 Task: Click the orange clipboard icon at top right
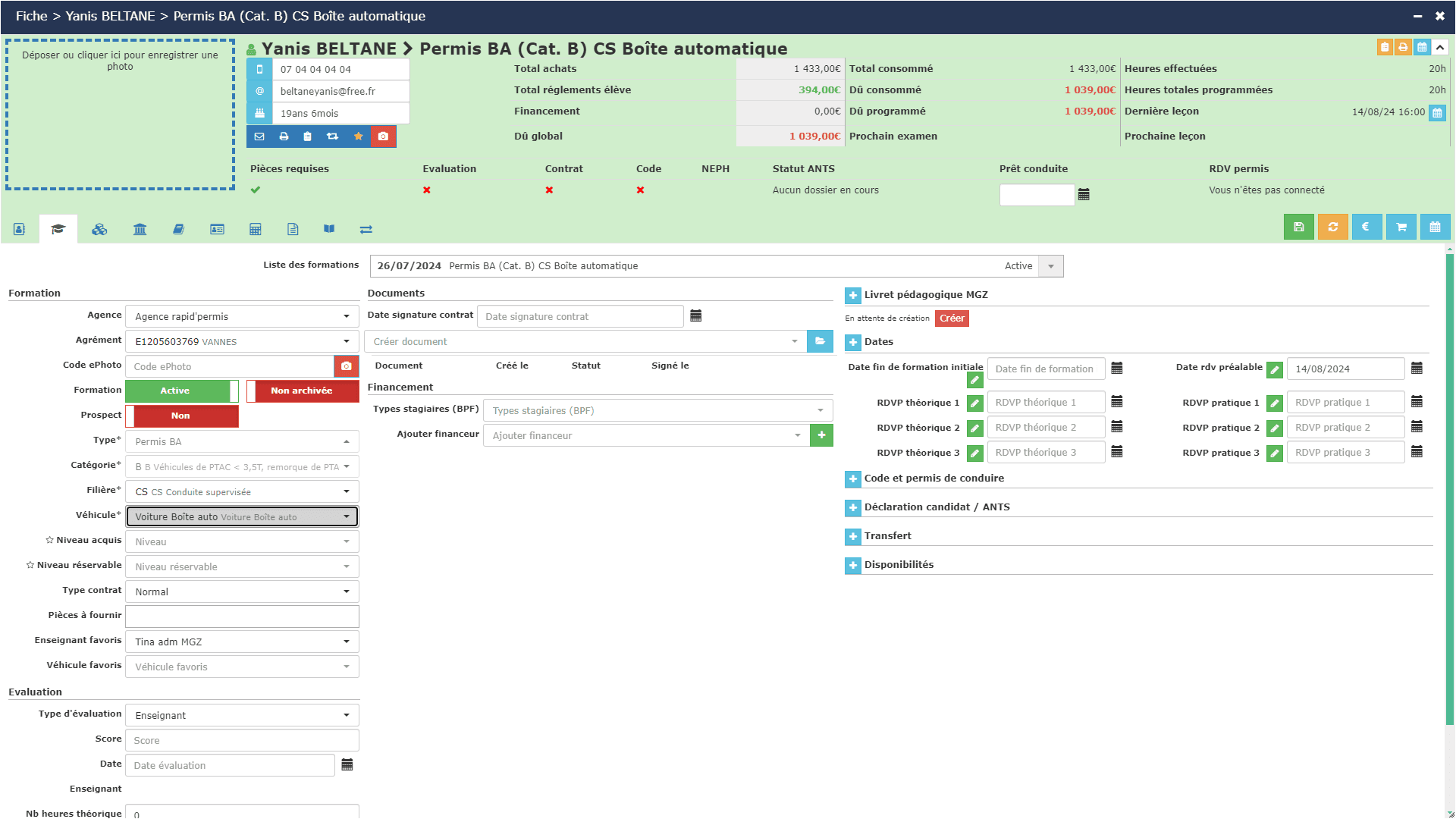[x=1385, y=47]
